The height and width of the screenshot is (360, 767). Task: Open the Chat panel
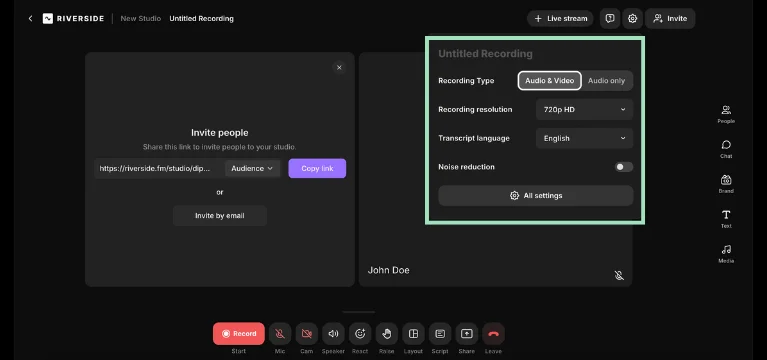(726, 149)
